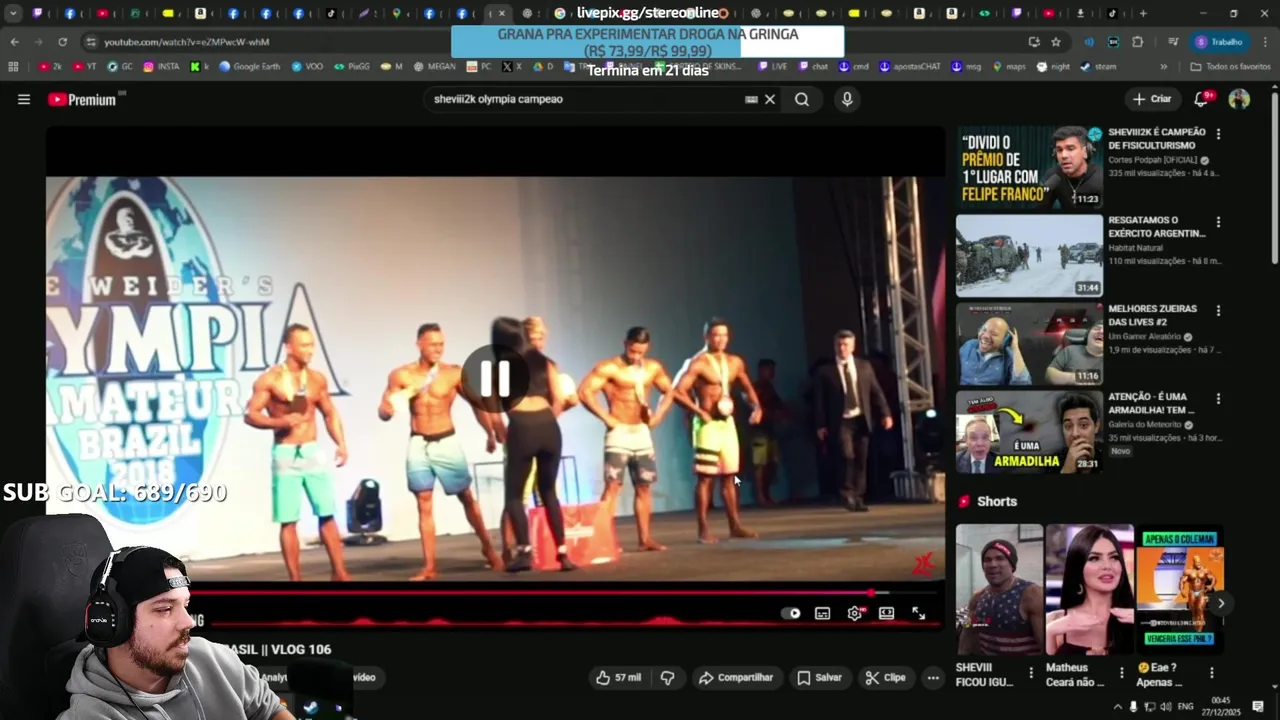Show hidden system tray icons
This screenshot has height=720, width=1280.
[x=1118, y=707]
